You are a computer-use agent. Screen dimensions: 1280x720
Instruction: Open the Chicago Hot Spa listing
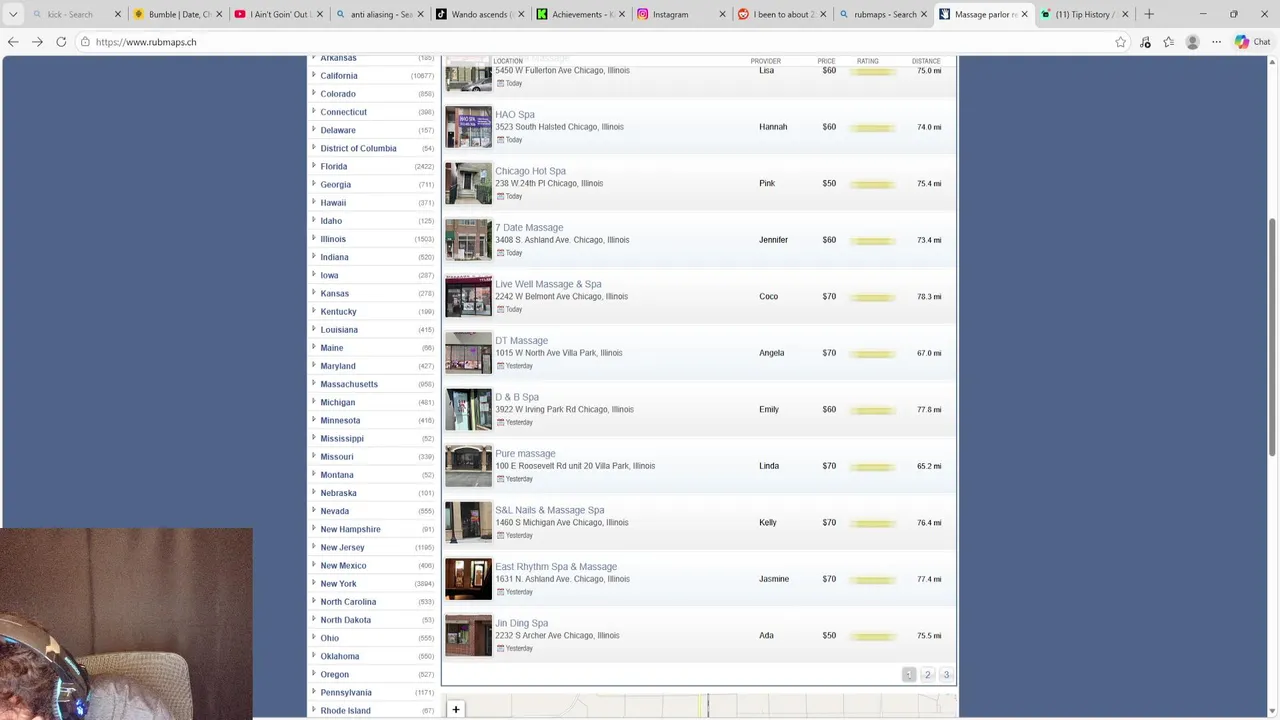tap(530, 171)
